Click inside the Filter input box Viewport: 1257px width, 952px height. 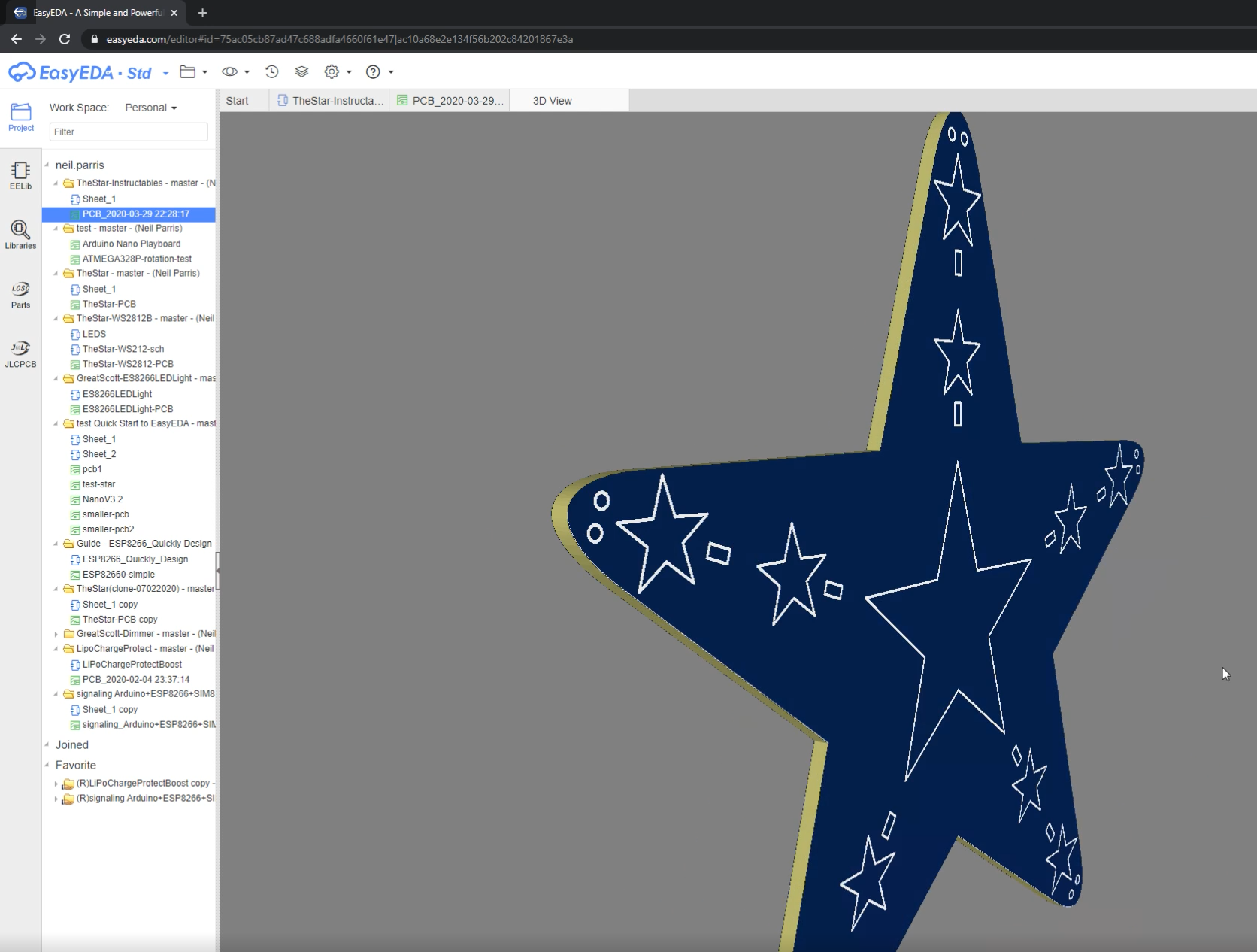[x=126, y=132]
